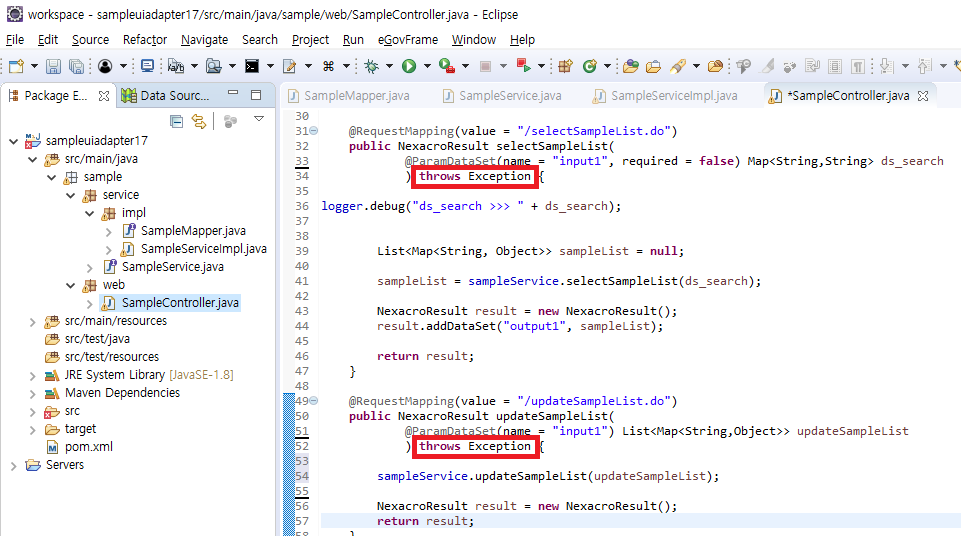
Task: Click the Save toolbar icon
Action: (x=53, y=66)
